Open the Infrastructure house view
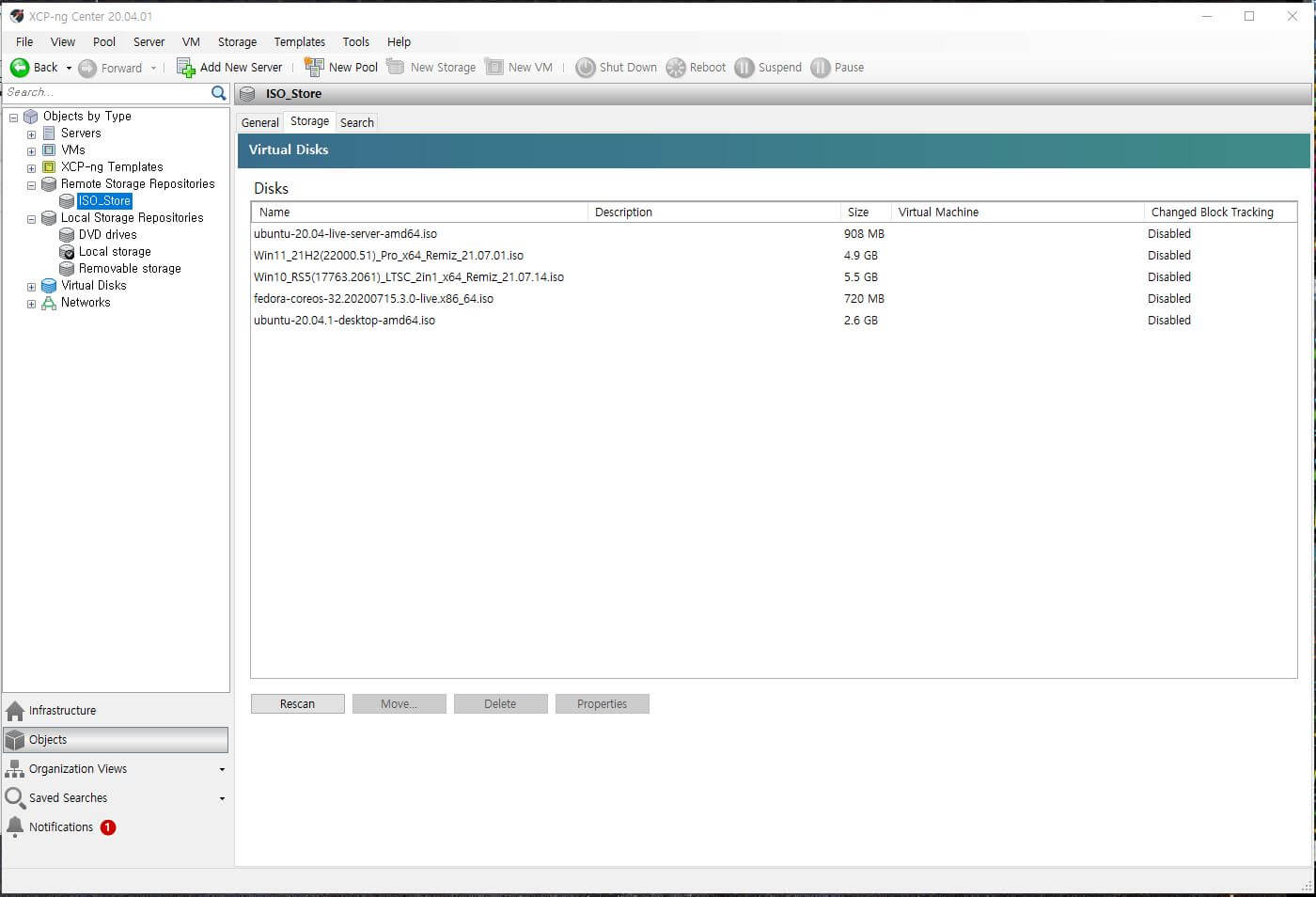The image size is (1316, 897). coord(15,711)
